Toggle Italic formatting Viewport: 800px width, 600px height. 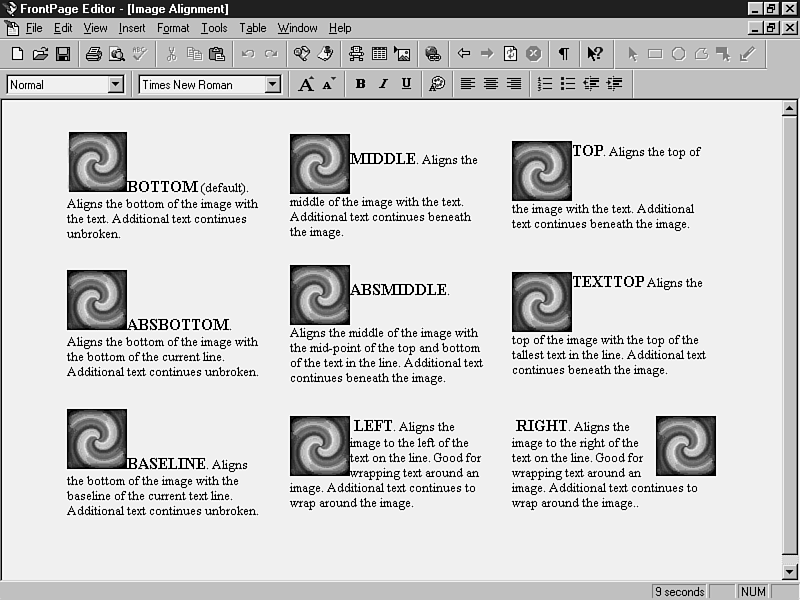tap(383, 84)
